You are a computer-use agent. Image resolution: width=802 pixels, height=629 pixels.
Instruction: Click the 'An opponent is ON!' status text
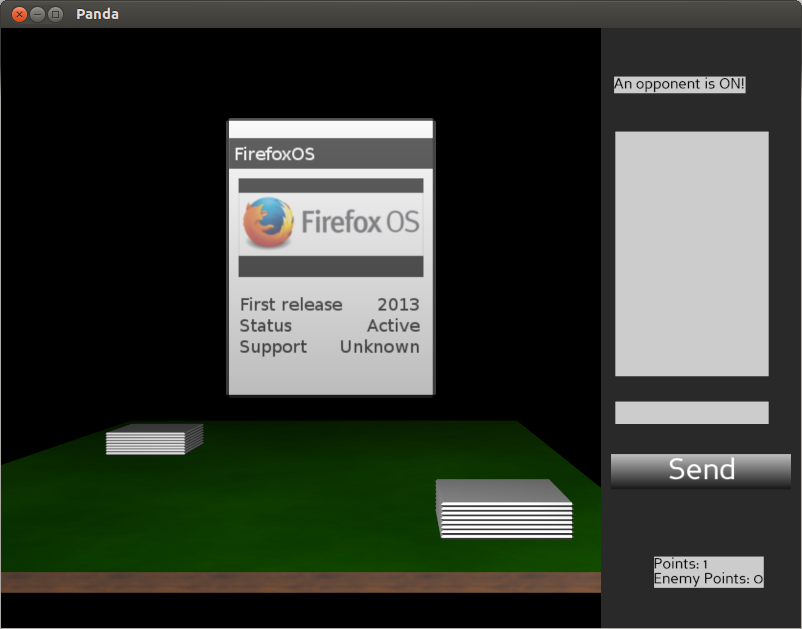click(679, 84)
